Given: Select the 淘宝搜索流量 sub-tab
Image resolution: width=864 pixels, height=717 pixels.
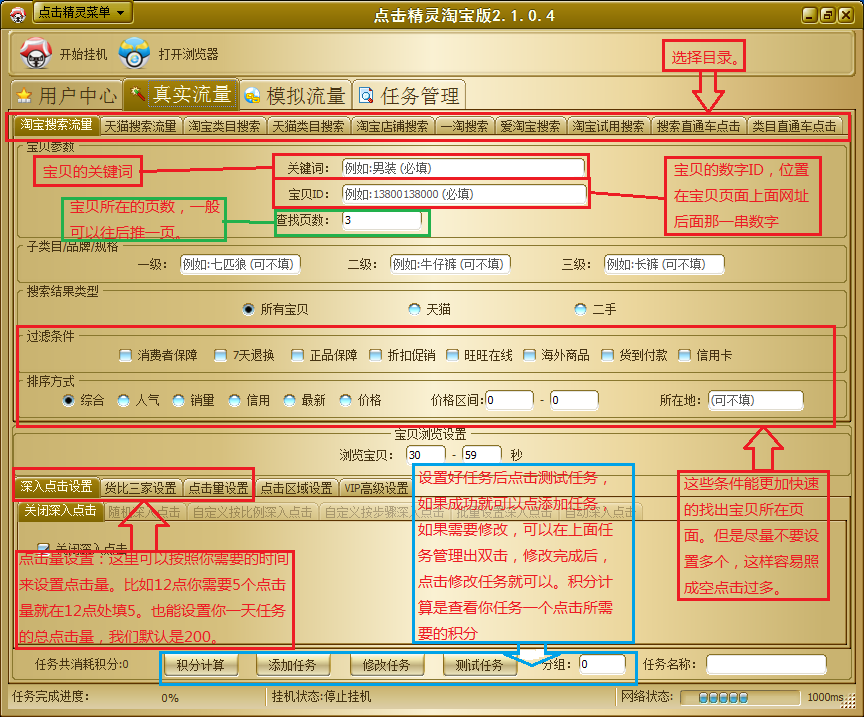Looking at the screenshot, I should [x=56, y=125].
